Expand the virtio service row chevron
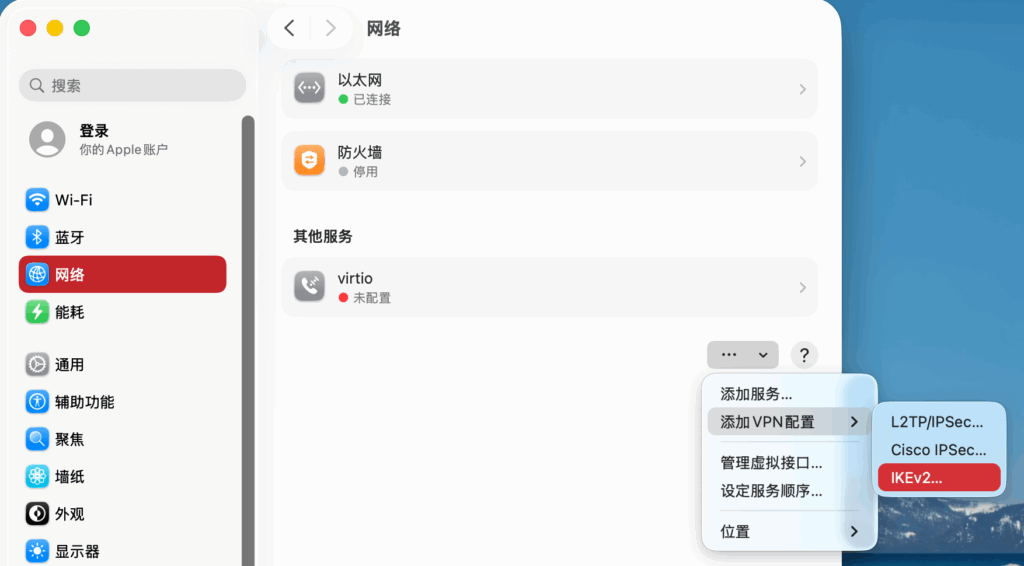The image size is (1024, 566). pos(802,287)
